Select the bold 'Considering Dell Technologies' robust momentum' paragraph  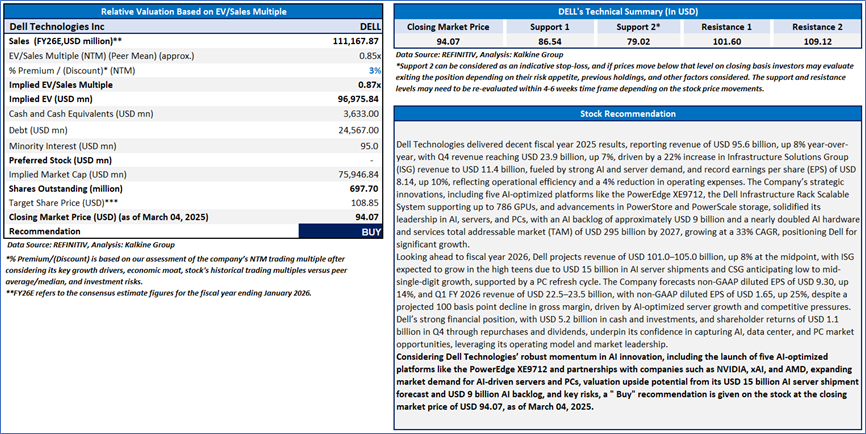[x=627, y=382]
